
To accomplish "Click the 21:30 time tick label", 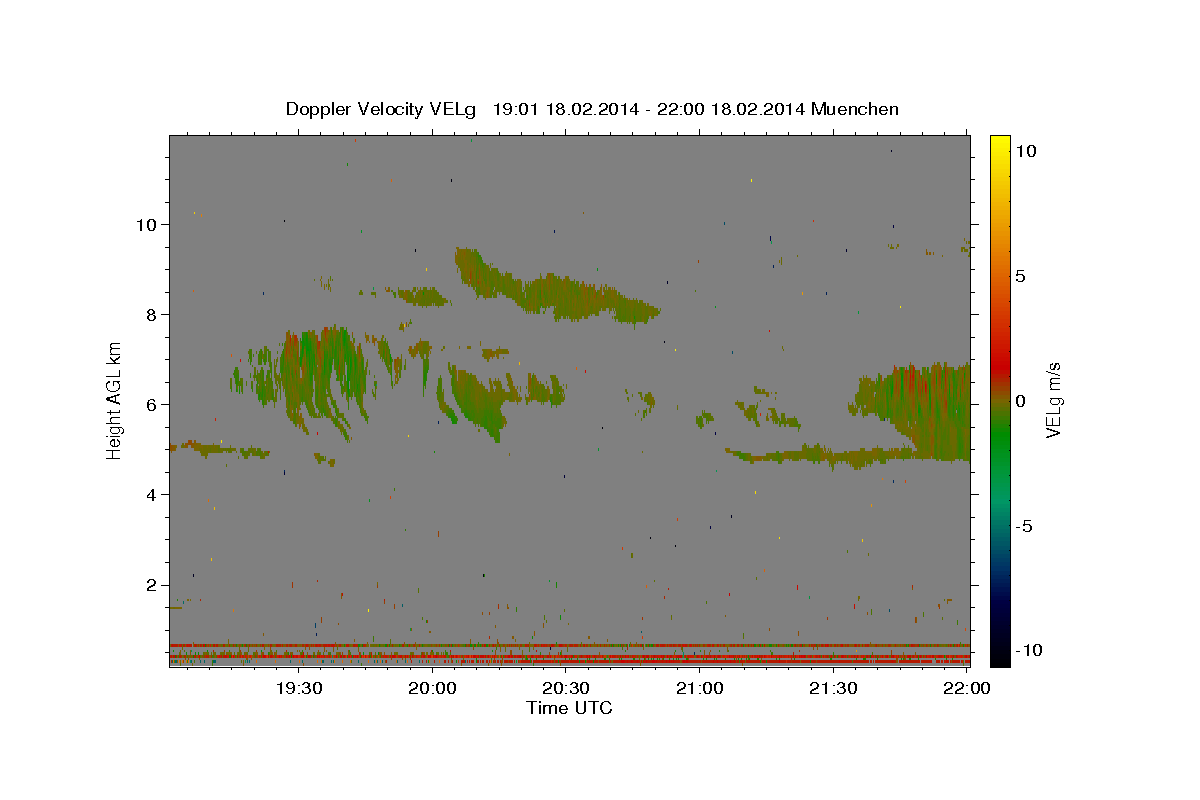I will (x=833, y=688).
